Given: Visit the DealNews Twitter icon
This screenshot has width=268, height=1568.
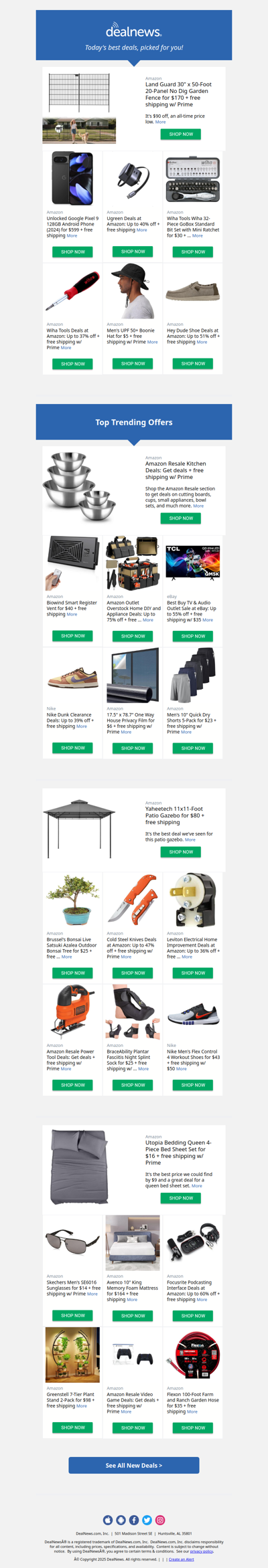Looking at the screenshot, I should pyautogui.click(x=147, y=1520).
